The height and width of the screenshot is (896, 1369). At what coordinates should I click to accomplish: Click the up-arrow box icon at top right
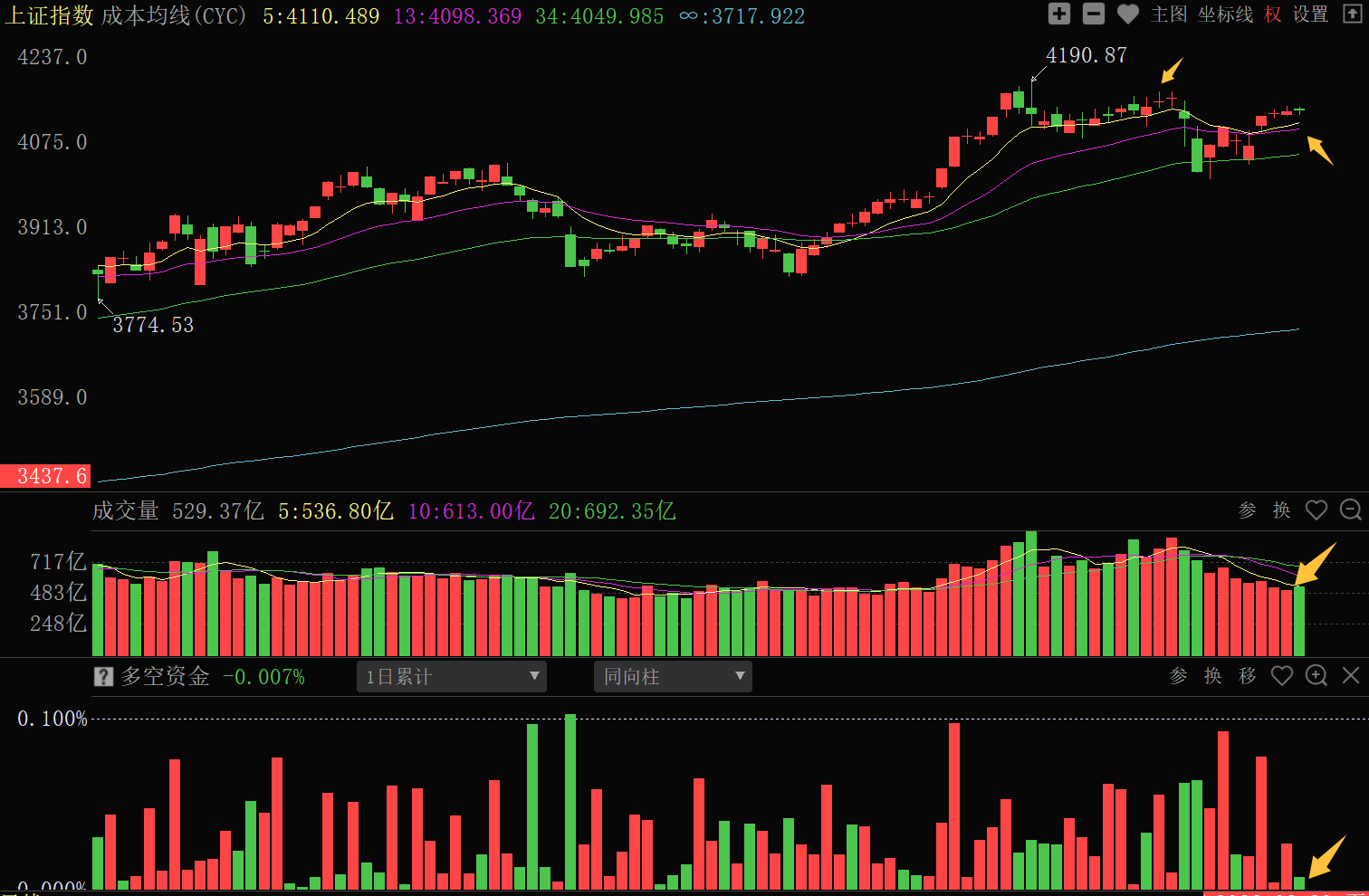(1352, 14)
